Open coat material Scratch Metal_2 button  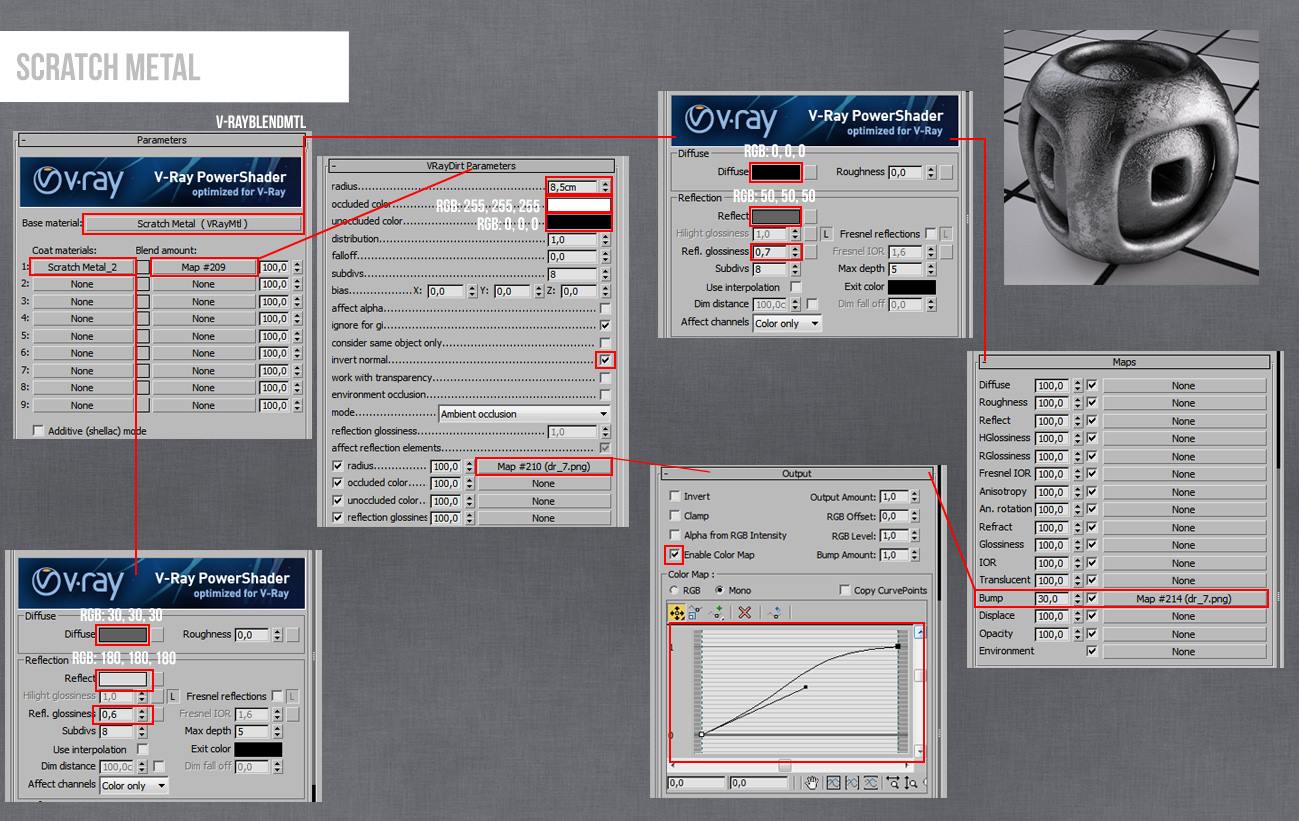click(x=82, y=267)
